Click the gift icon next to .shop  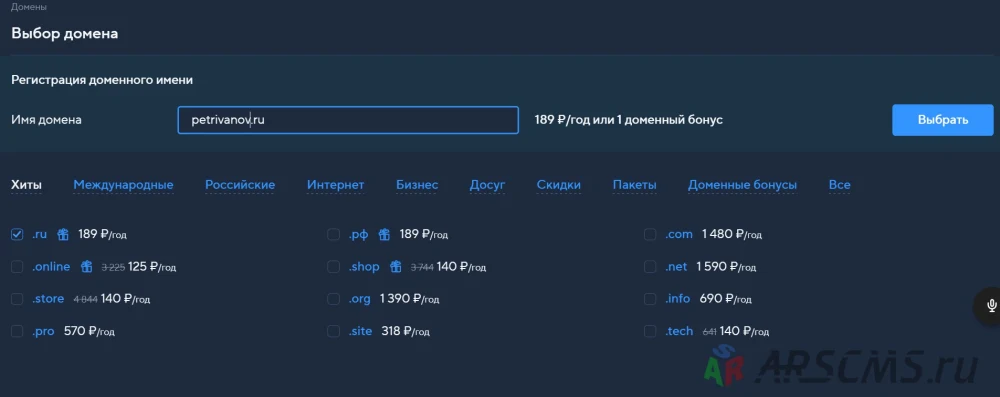tap(395, 267)
